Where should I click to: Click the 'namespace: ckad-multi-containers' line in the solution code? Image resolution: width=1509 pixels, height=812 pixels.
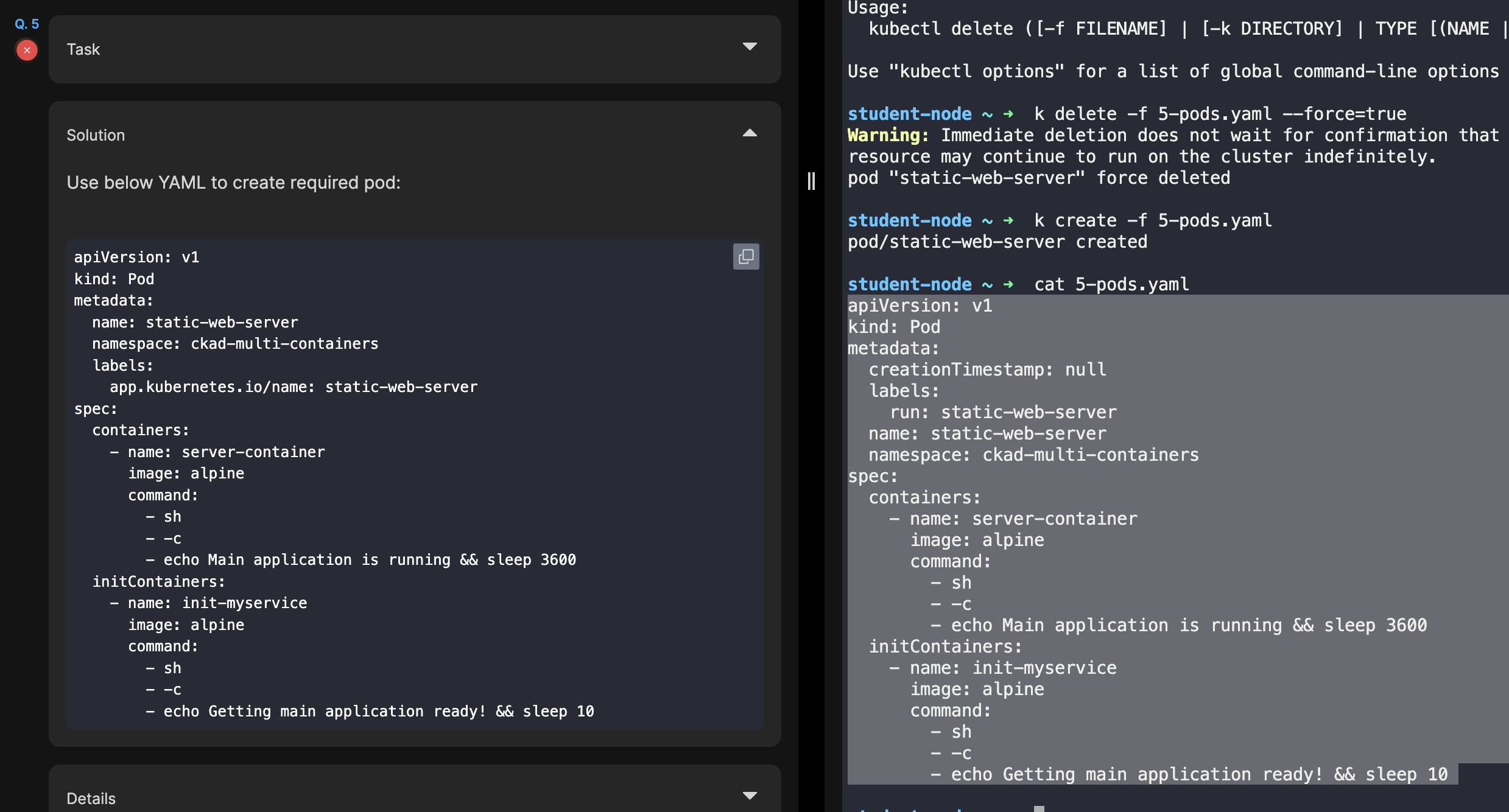pyautogui.click(x=235, y=344)
